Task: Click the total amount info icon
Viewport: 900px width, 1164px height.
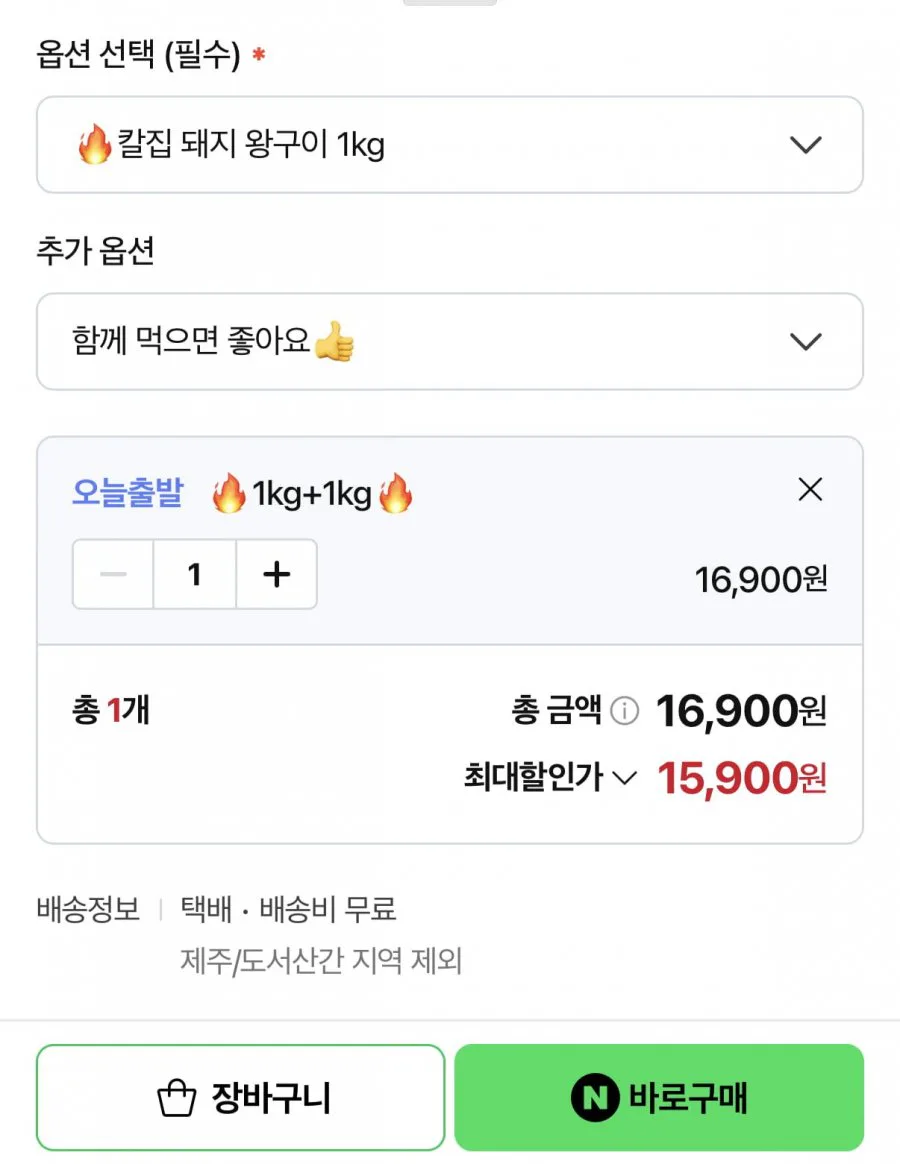Action: click(x=625, y=710)
